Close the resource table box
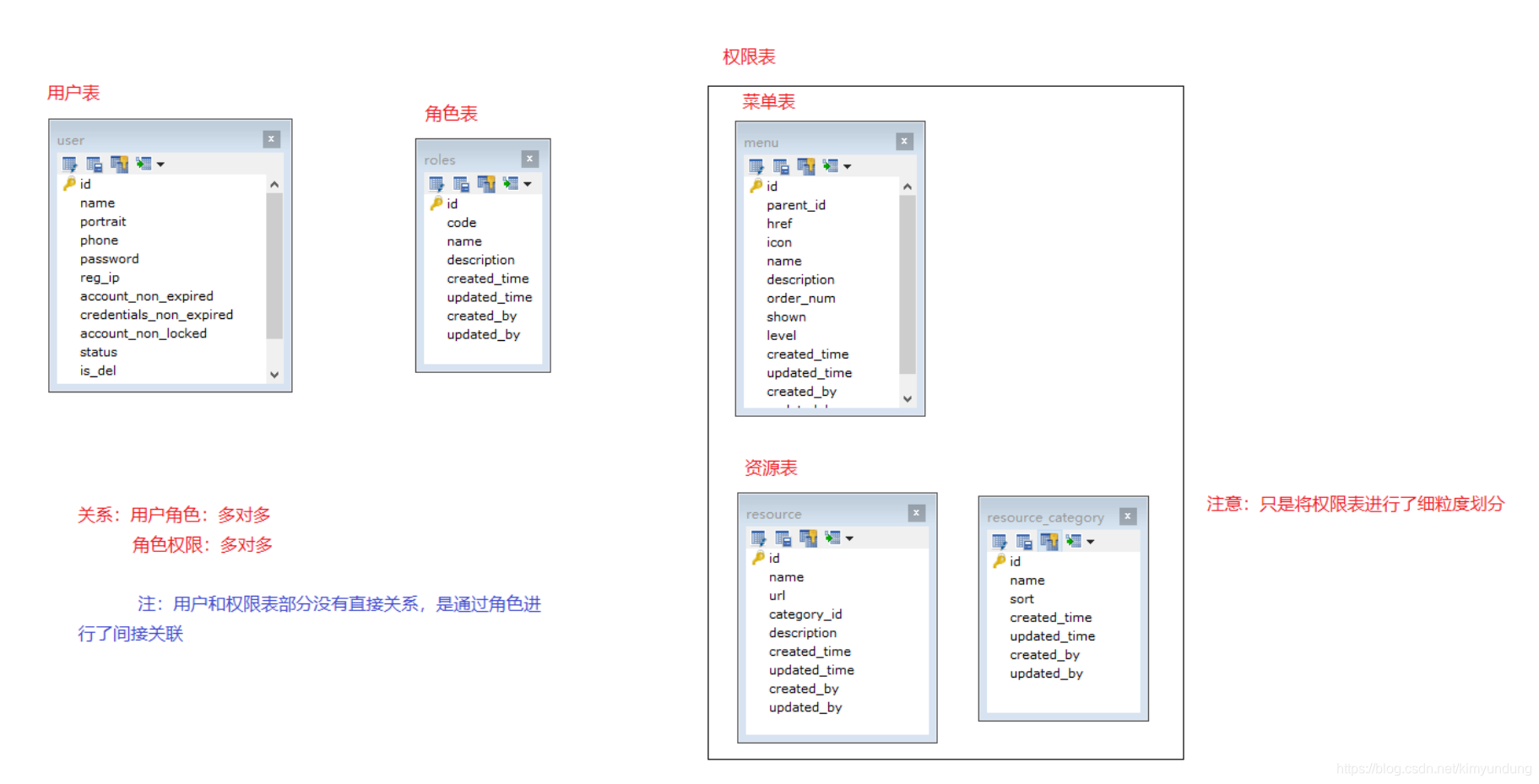This screenshot has width=1539, height=784. pos(917,513)
